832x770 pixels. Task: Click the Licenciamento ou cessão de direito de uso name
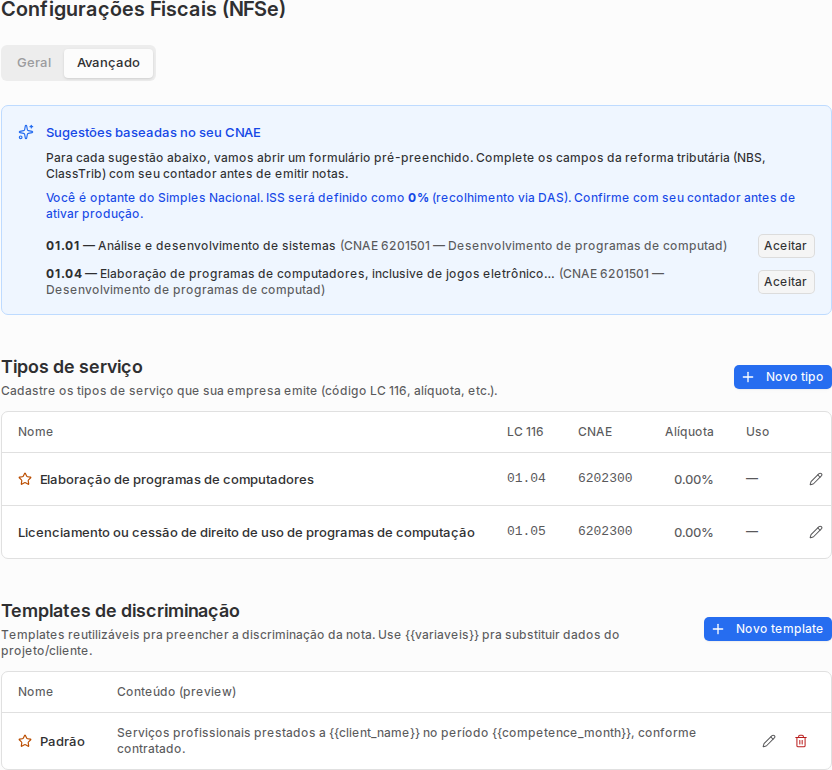[x=246, y=532]
